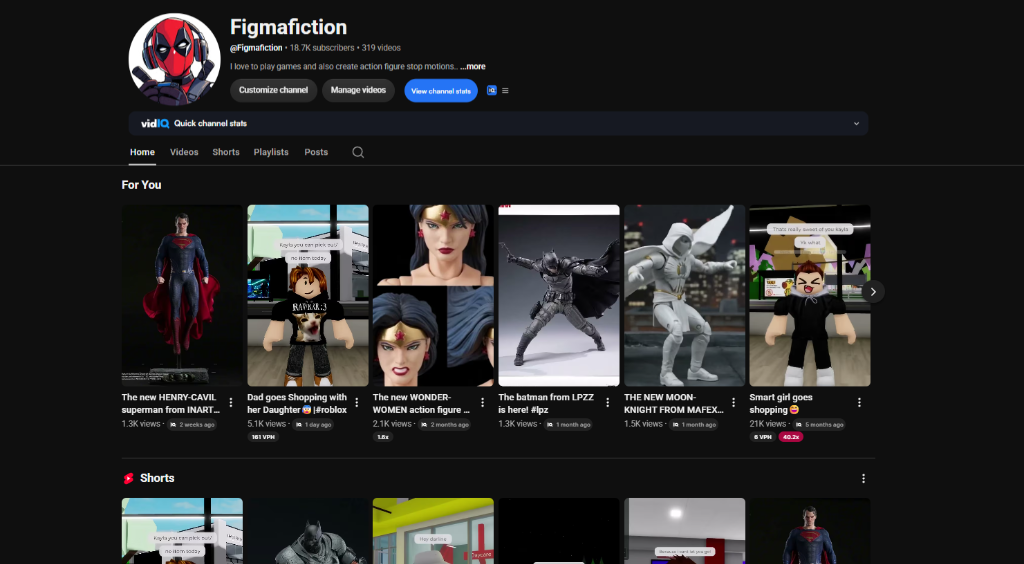This screenshot has height=564, width=1024.
Task: Click the @Figmafiction channel handle
Action: [x=256, y=48]
